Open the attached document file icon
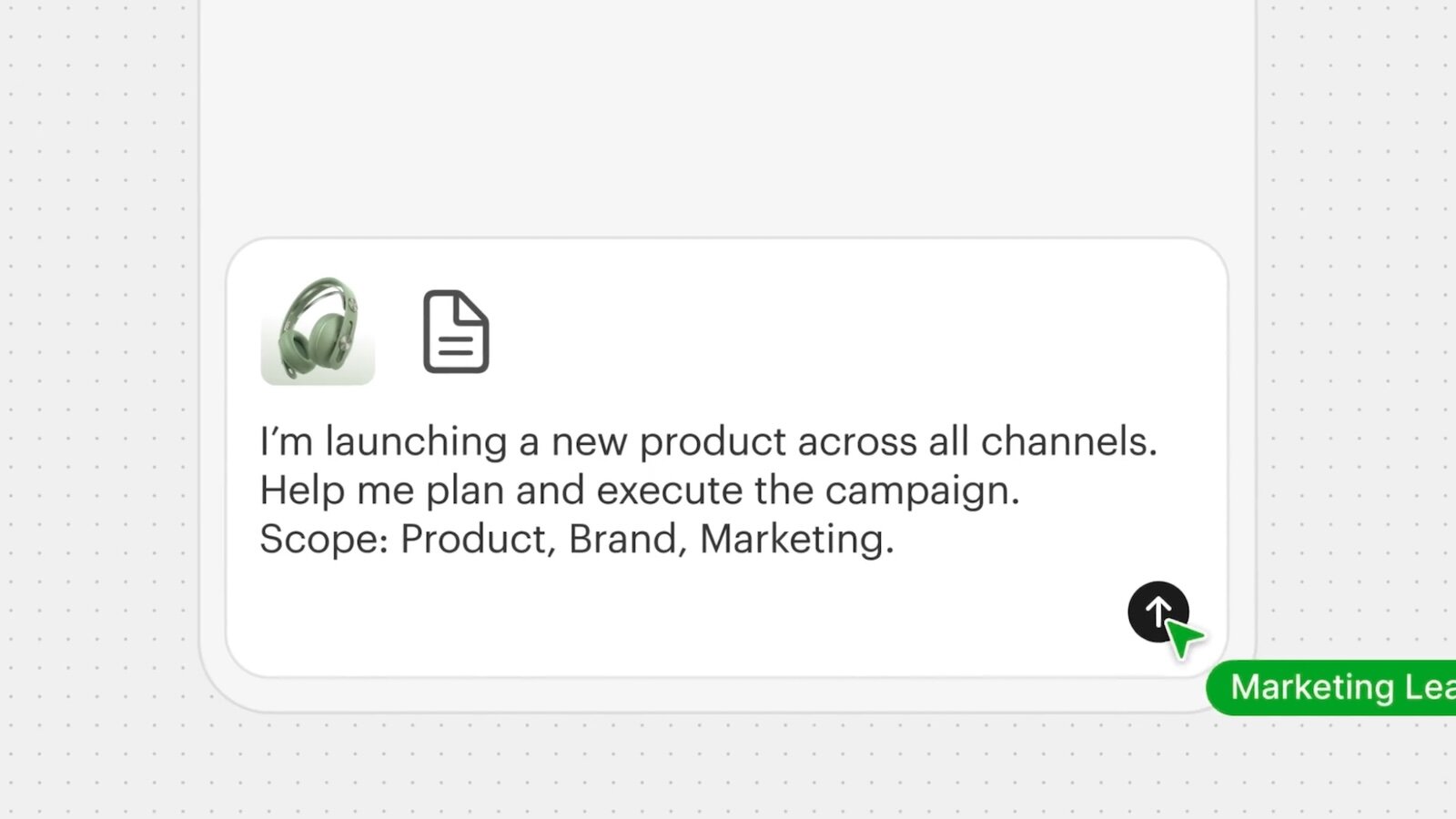1456x819 pixels. pyautogui.click(x=456, y=332)
